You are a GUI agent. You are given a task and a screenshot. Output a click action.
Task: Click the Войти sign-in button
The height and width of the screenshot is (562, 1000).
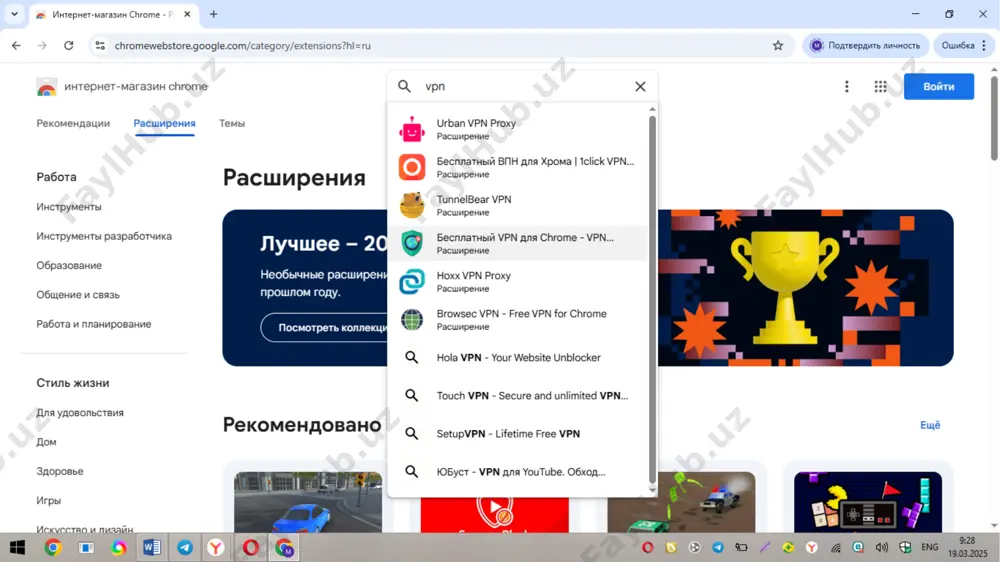coord(938,86)
